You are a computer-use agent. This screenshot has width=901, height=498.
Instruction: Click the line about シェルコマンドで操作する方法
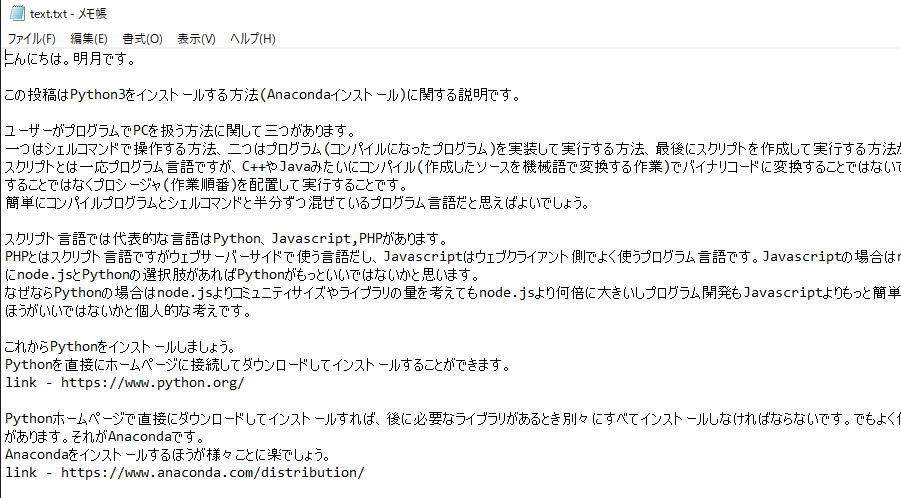[453, 149]
